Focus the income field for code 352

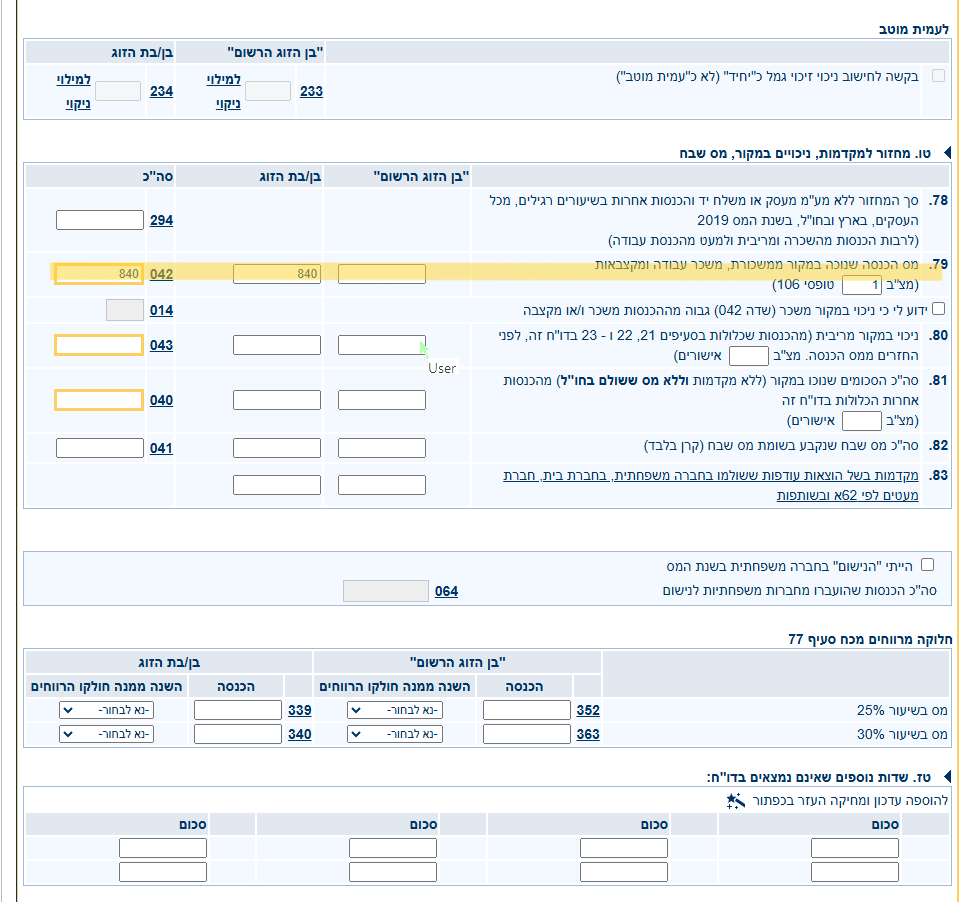[527, 710]
